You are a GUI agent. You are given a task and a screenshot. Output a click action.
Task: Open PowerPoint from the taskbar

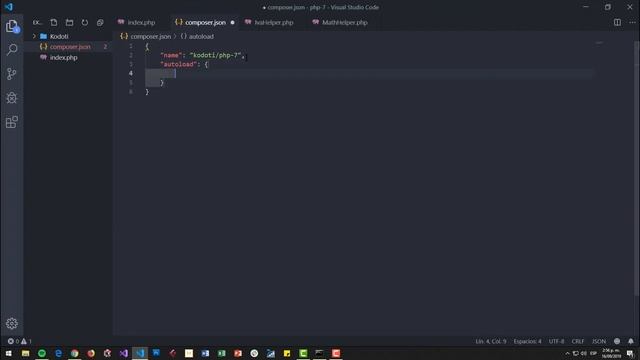(238, 353)
